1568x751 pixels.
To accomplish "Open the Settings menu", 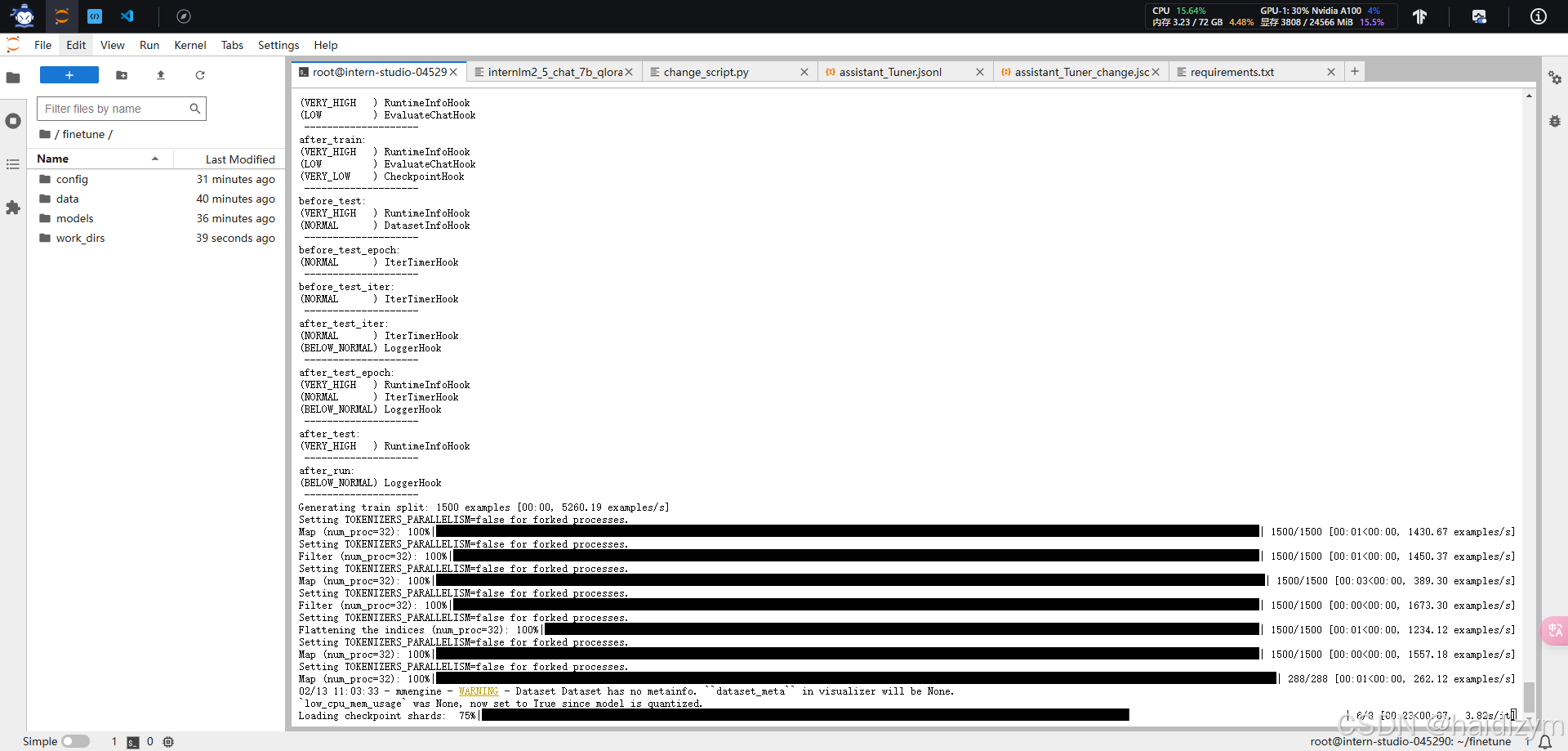I will [x=278, y=45].
